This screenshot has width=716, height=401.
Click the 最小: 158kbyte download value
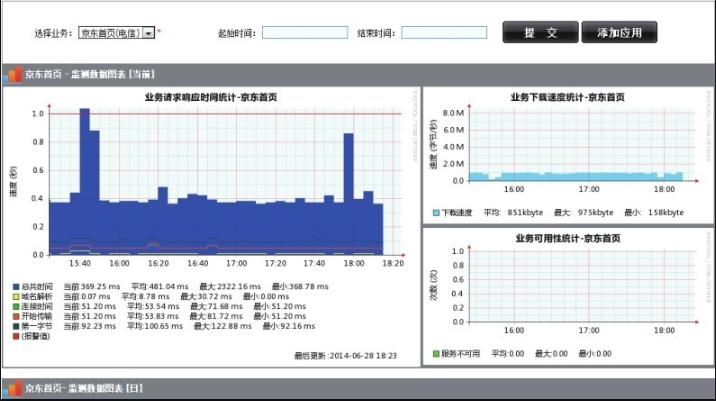coord(654,212)
